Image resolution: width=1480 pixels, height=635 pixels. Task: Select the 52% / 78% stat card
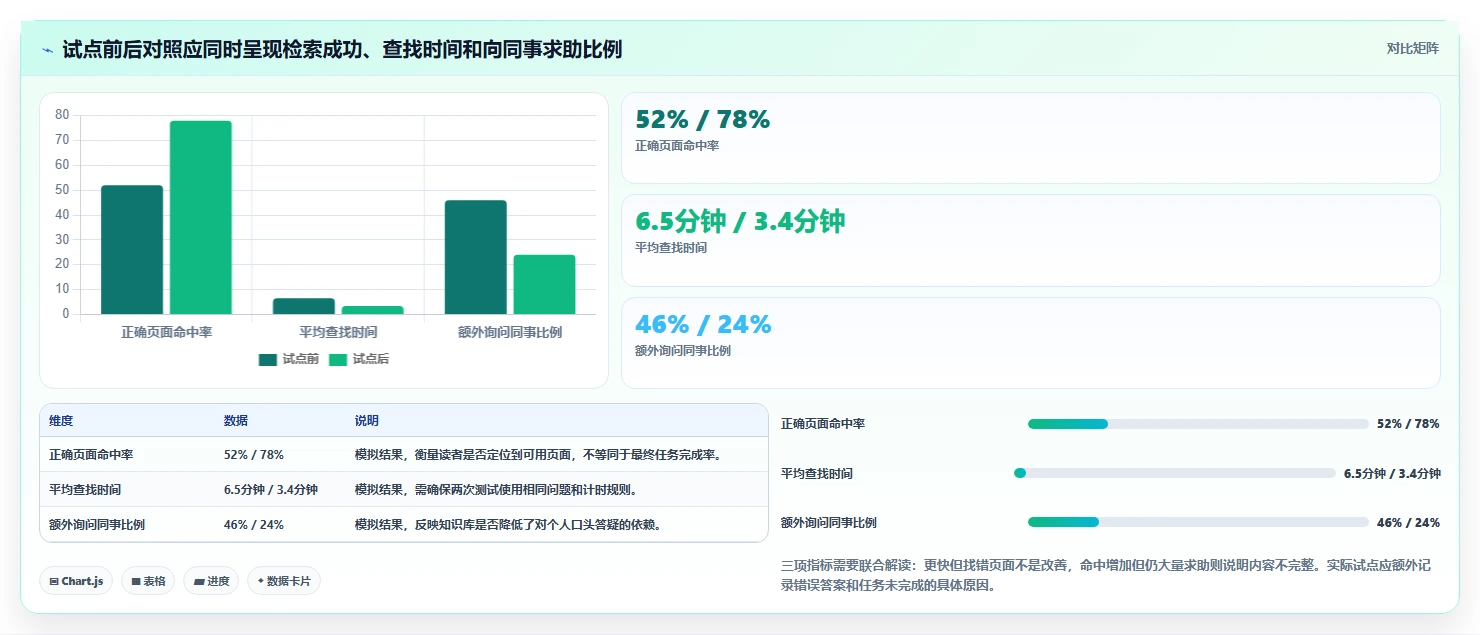coord(1031,138)
